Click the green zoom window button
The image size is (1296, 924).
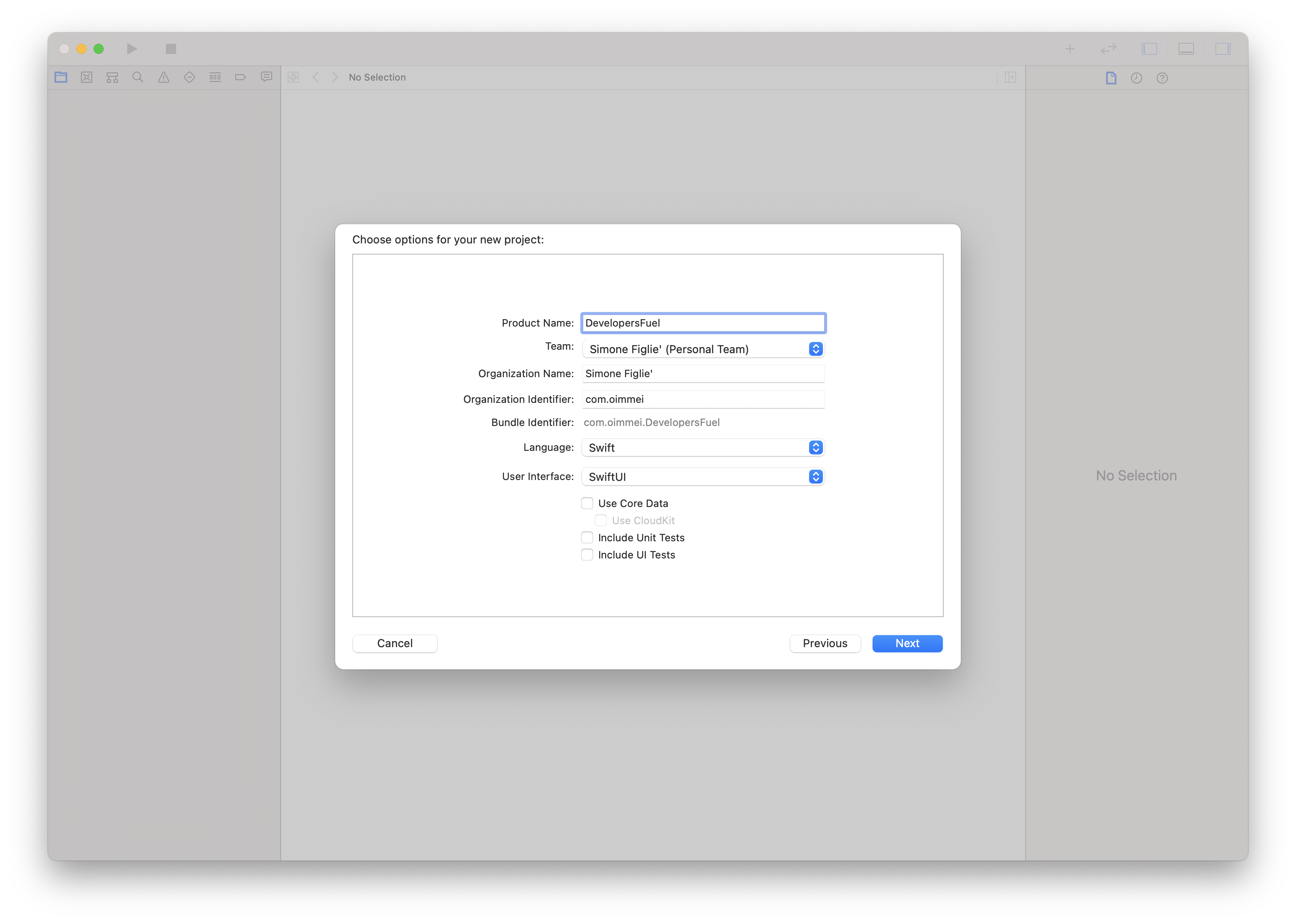pos(99,49)
